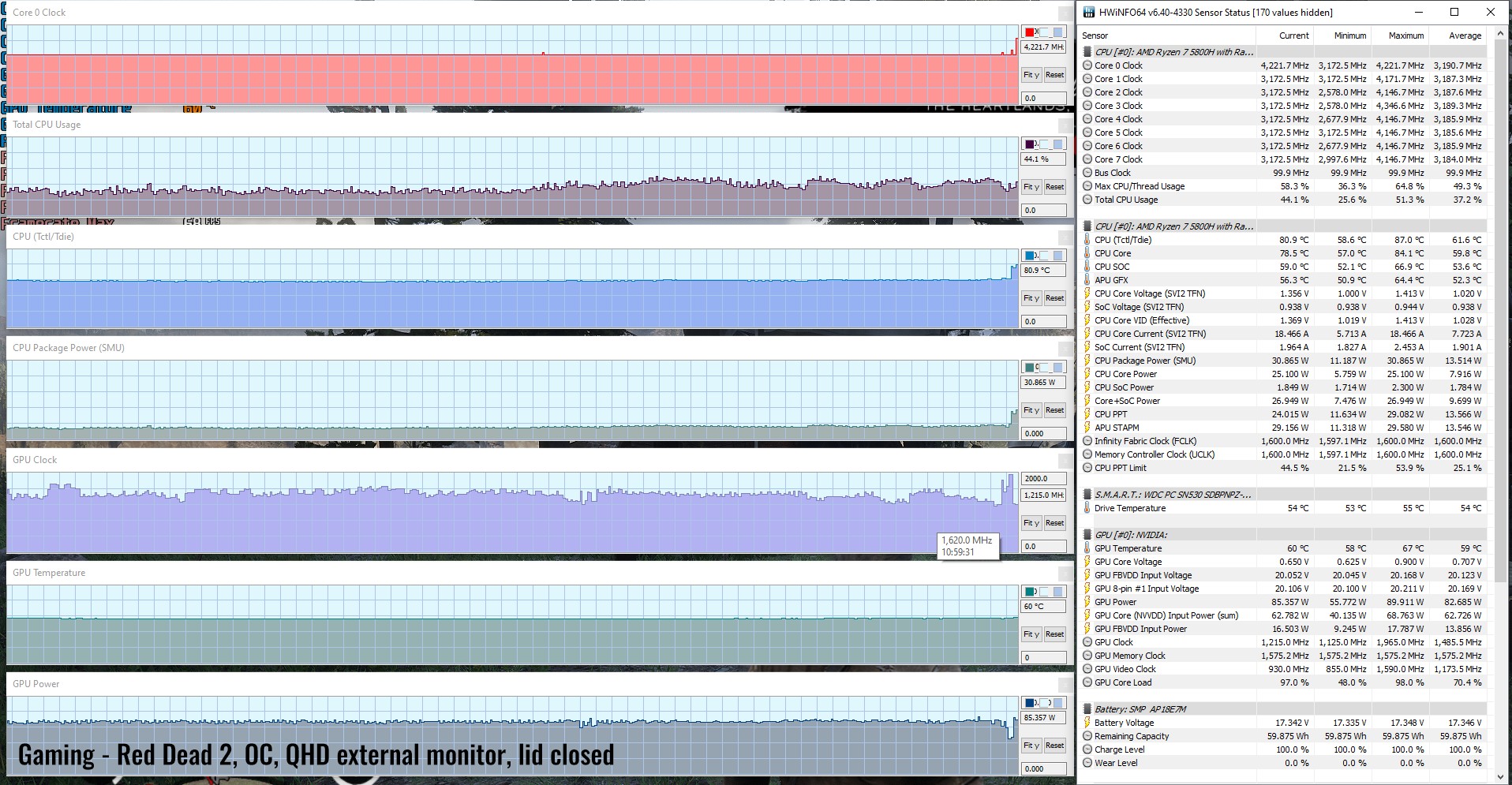
Task: Click the scroll-up arrow in the sensor list
Action: point(1500,36)
